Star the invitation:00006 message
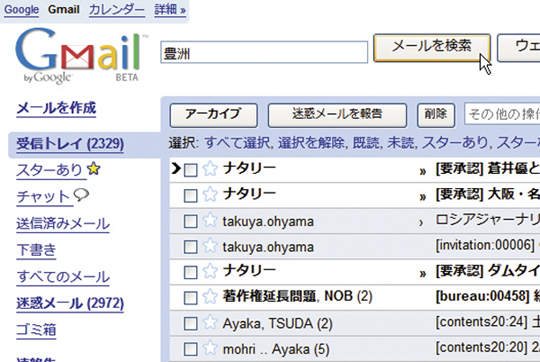 point(210,246)
